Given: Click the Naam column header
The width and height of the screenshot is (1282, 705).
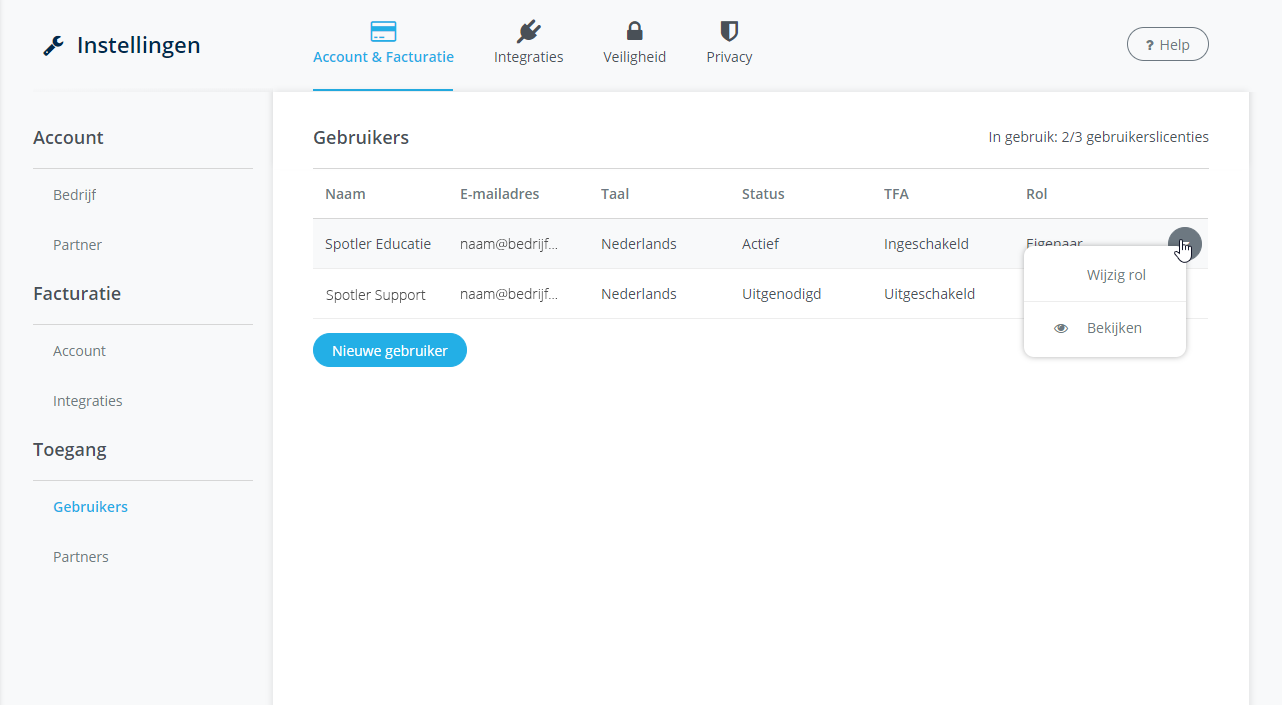Looking at the screenshot, I should (345, 194).
